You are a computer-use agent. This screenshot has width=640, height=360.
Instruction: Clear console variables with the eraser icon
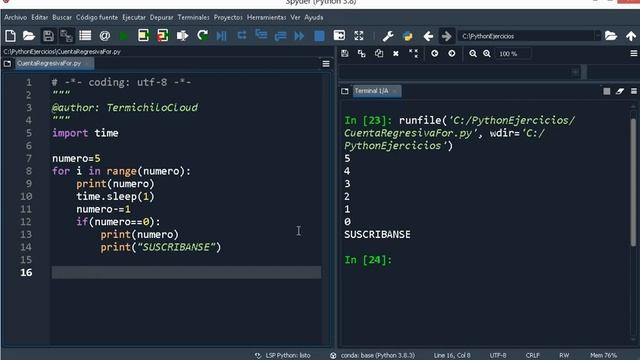tap(620, 91)
